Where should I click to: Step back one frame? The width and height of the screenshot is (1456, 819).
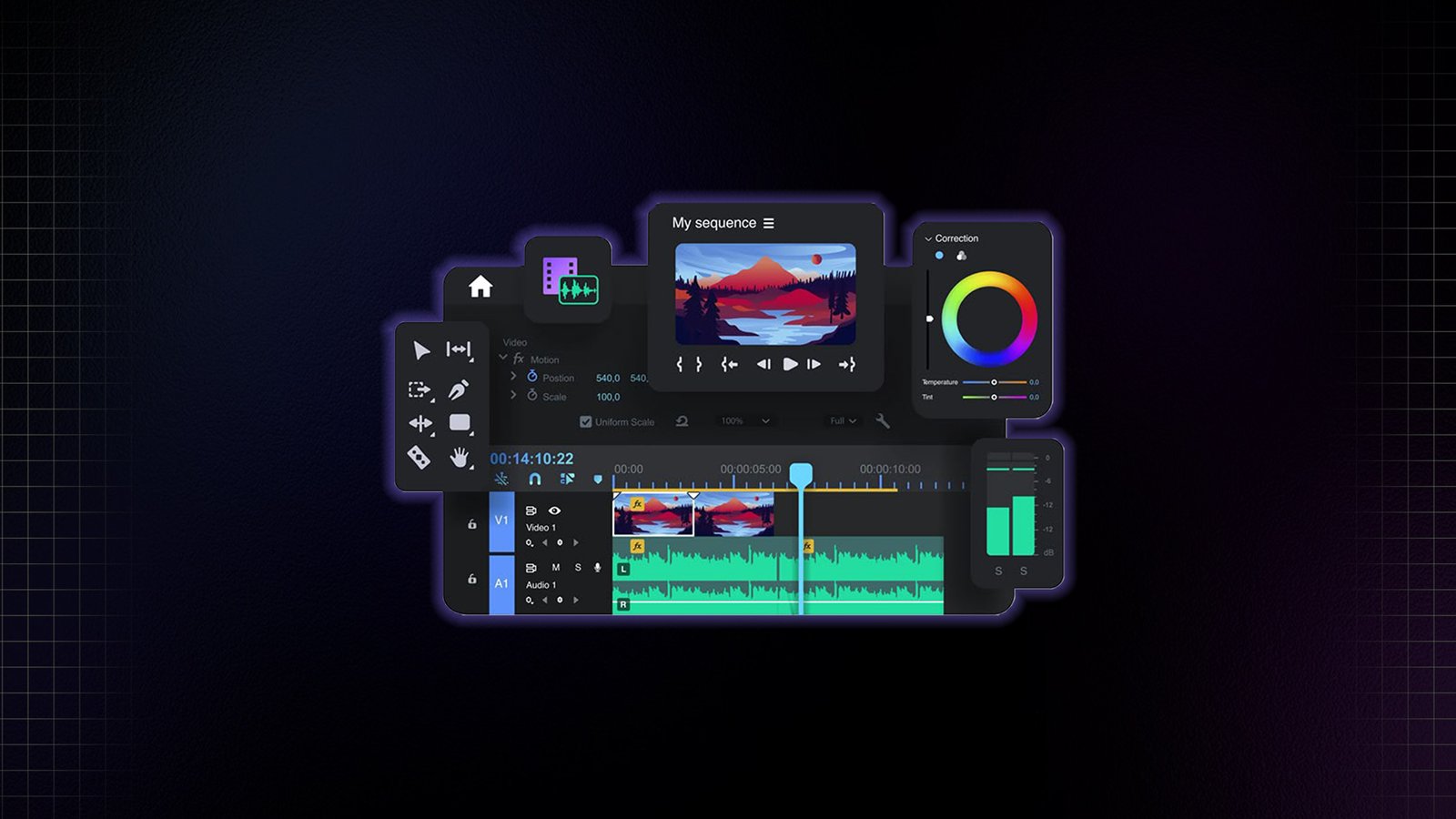coord(763,364)
